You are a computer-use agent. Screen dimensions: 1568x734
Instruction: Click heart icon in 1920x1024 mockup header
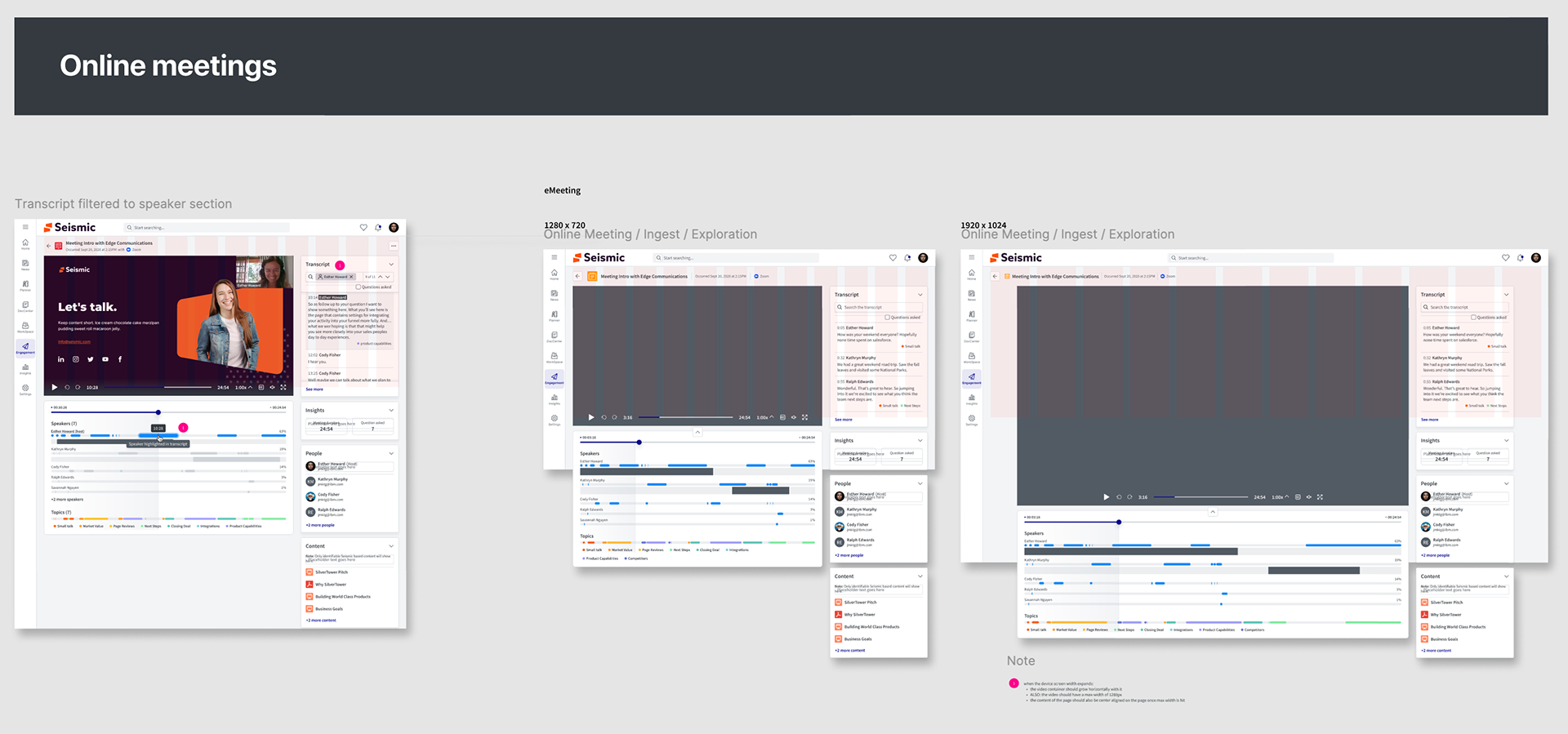tap(1505, 258)
